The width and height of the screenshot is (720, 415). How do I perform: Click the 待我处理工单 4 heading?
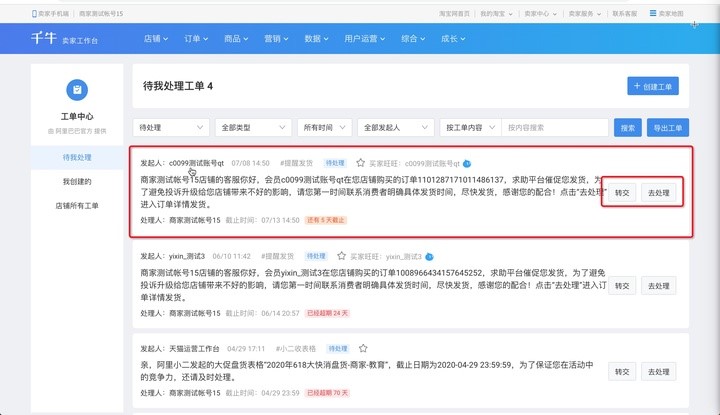point(178,86)
